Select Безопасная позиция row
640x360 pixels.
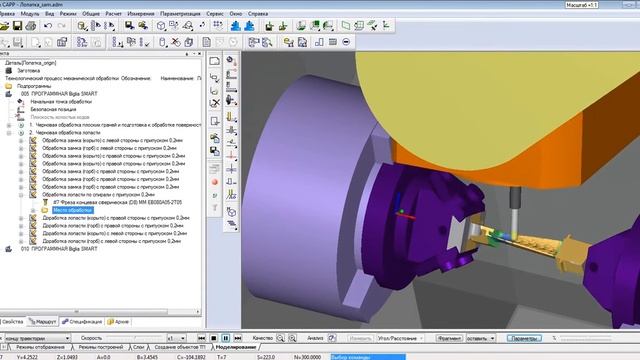pyautogui.click(x=53, y=109)
